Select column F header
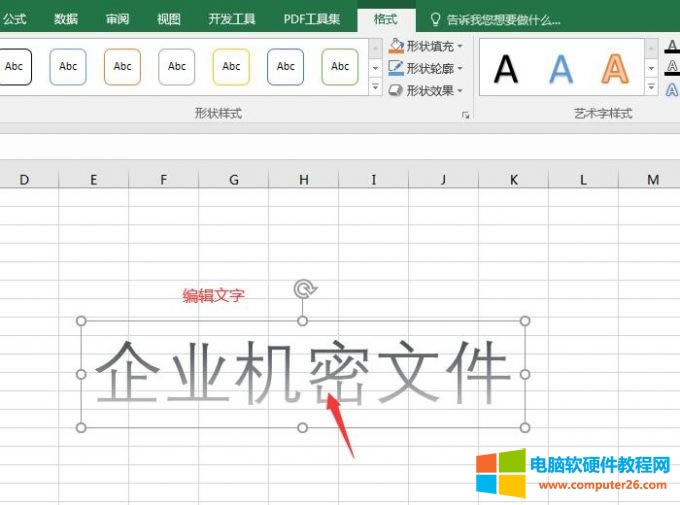This screenshot has width=680, height=505. pyautogui.click(x=163, y=179)
